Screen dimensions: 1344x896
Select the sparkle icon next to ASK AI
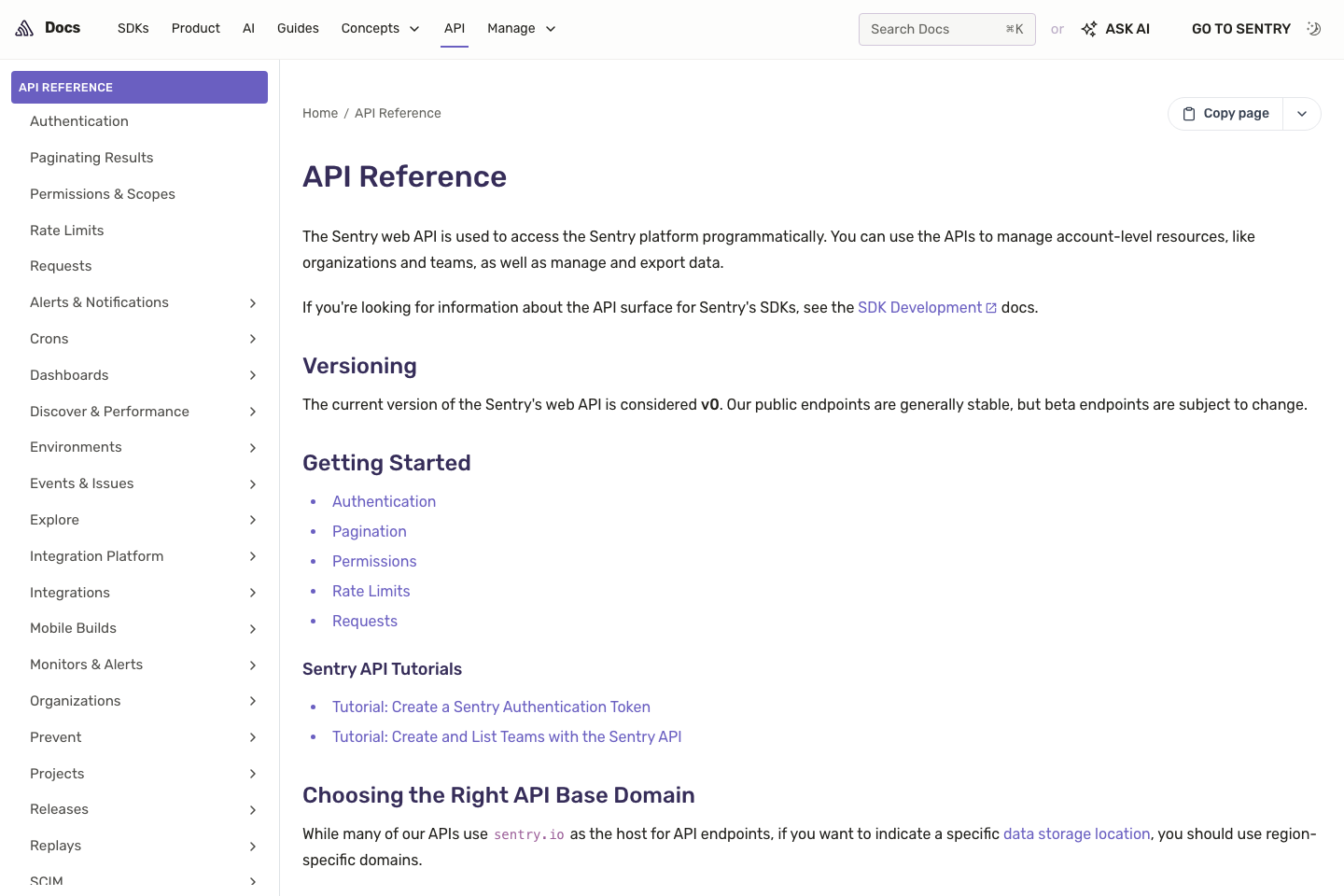click(1088, 28)
